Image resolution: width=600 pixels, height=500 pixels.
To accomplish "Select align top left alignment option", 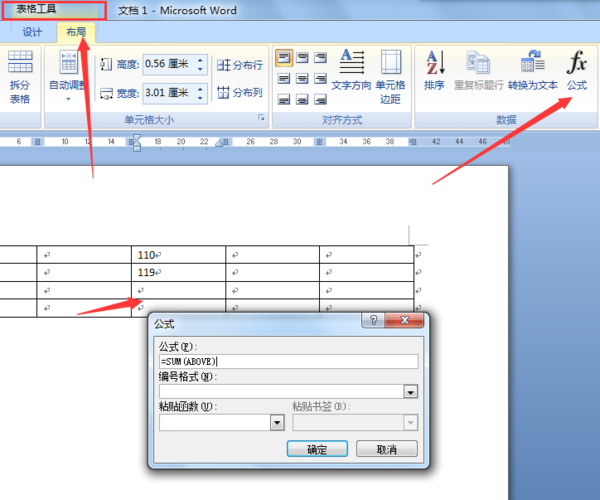I will point(284,58).
